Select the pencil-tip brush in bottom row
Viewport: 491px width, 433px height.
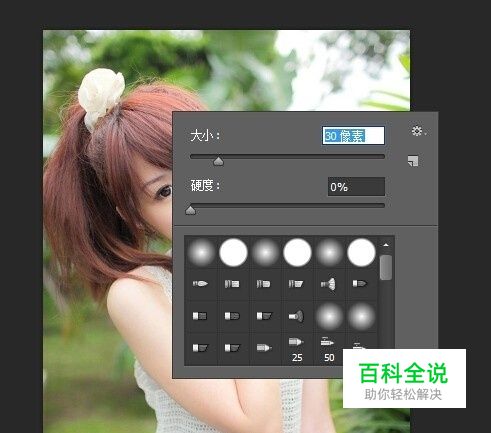click(x=264, y=348)
